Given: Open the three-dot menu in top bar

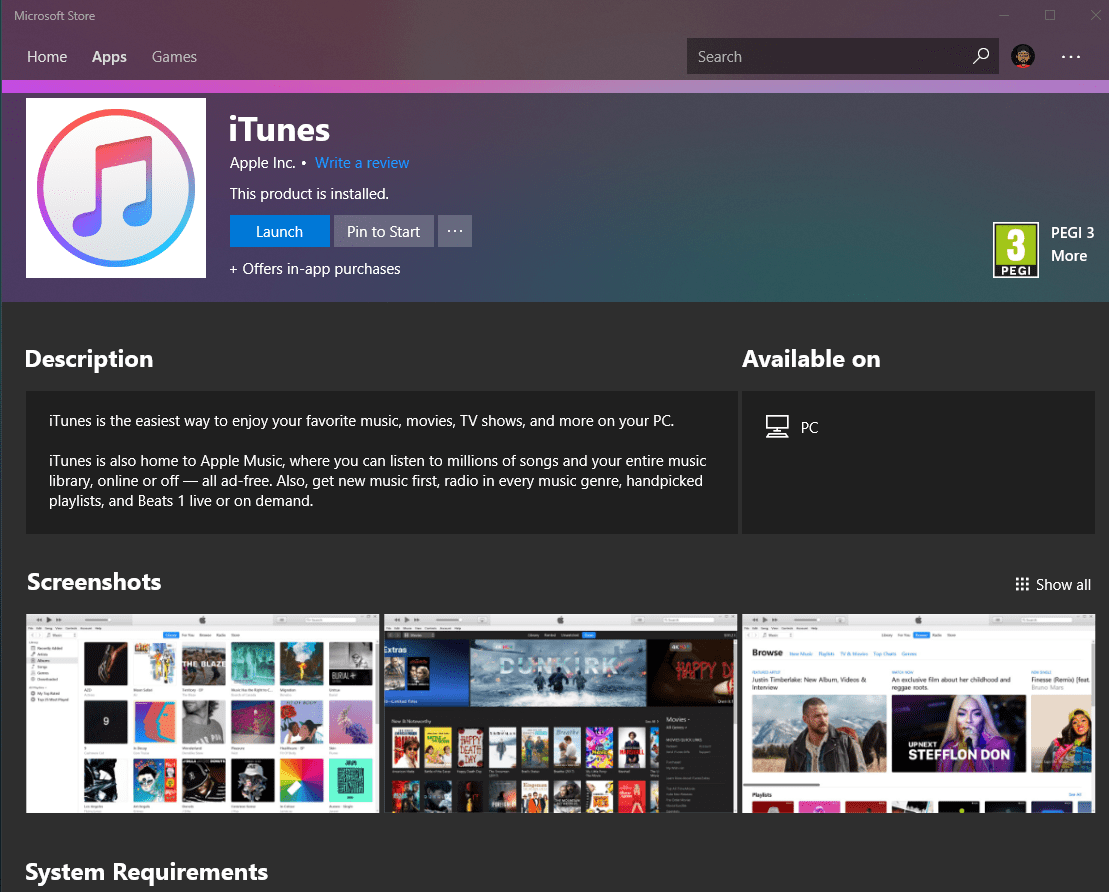Looking at the screenshot, I should click(1071, 57).
